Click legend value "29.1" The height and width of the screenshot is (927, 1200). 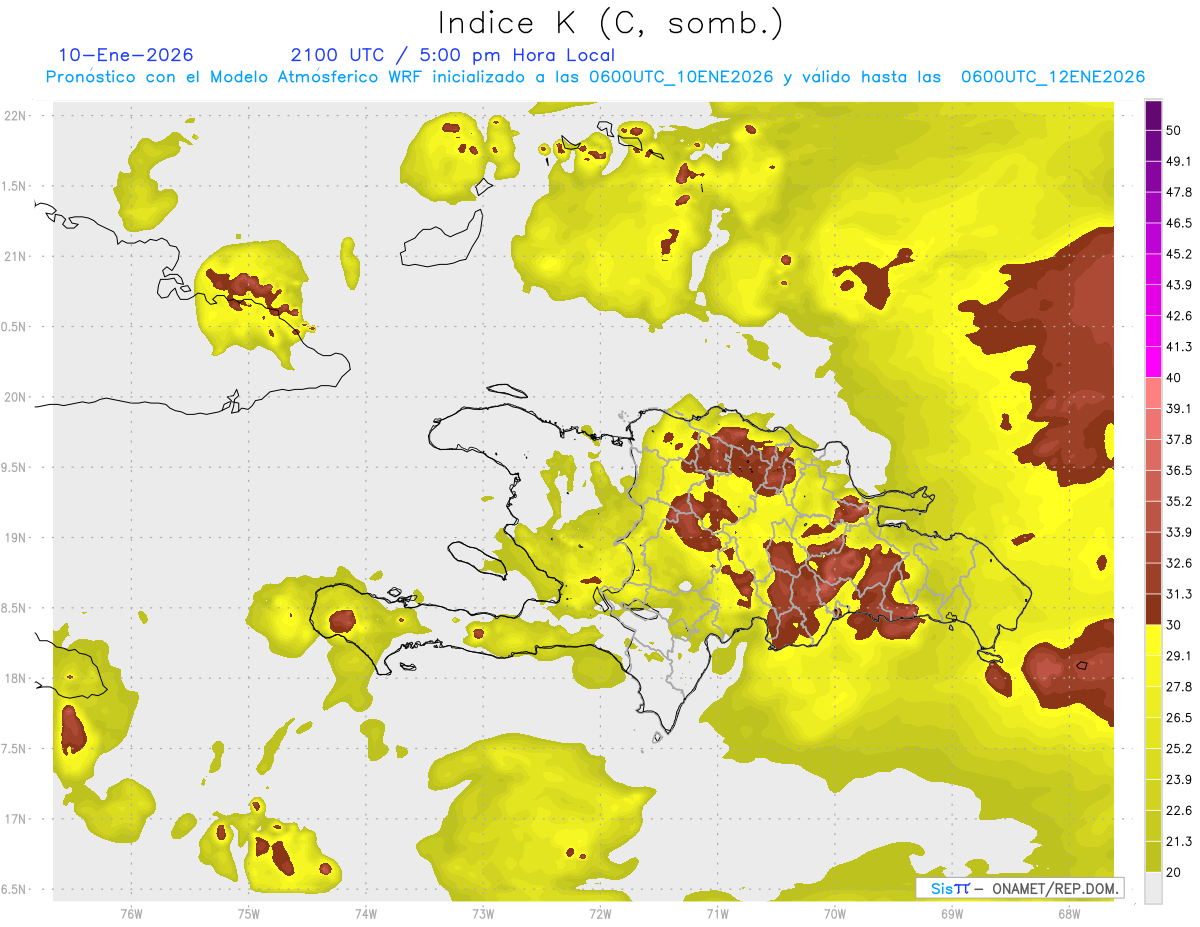point(1179,656)
